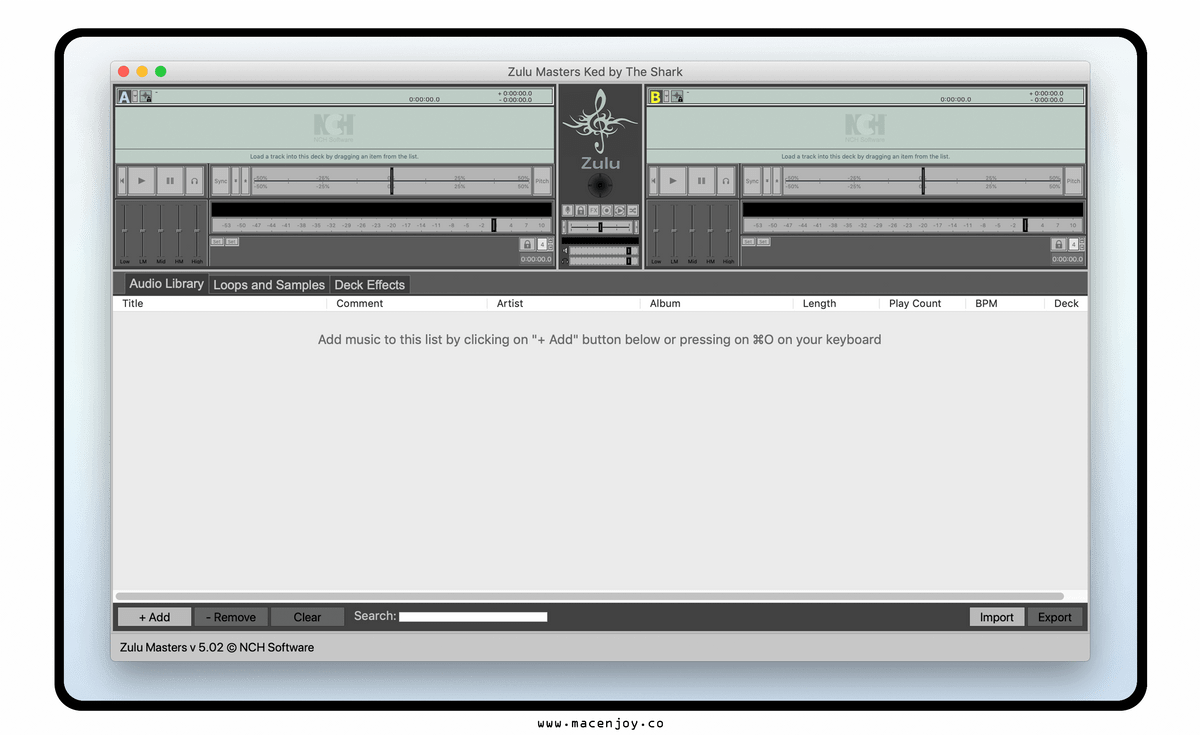
Task: Click the Deck B volume gain slider handle
Action: [1024, 225]
